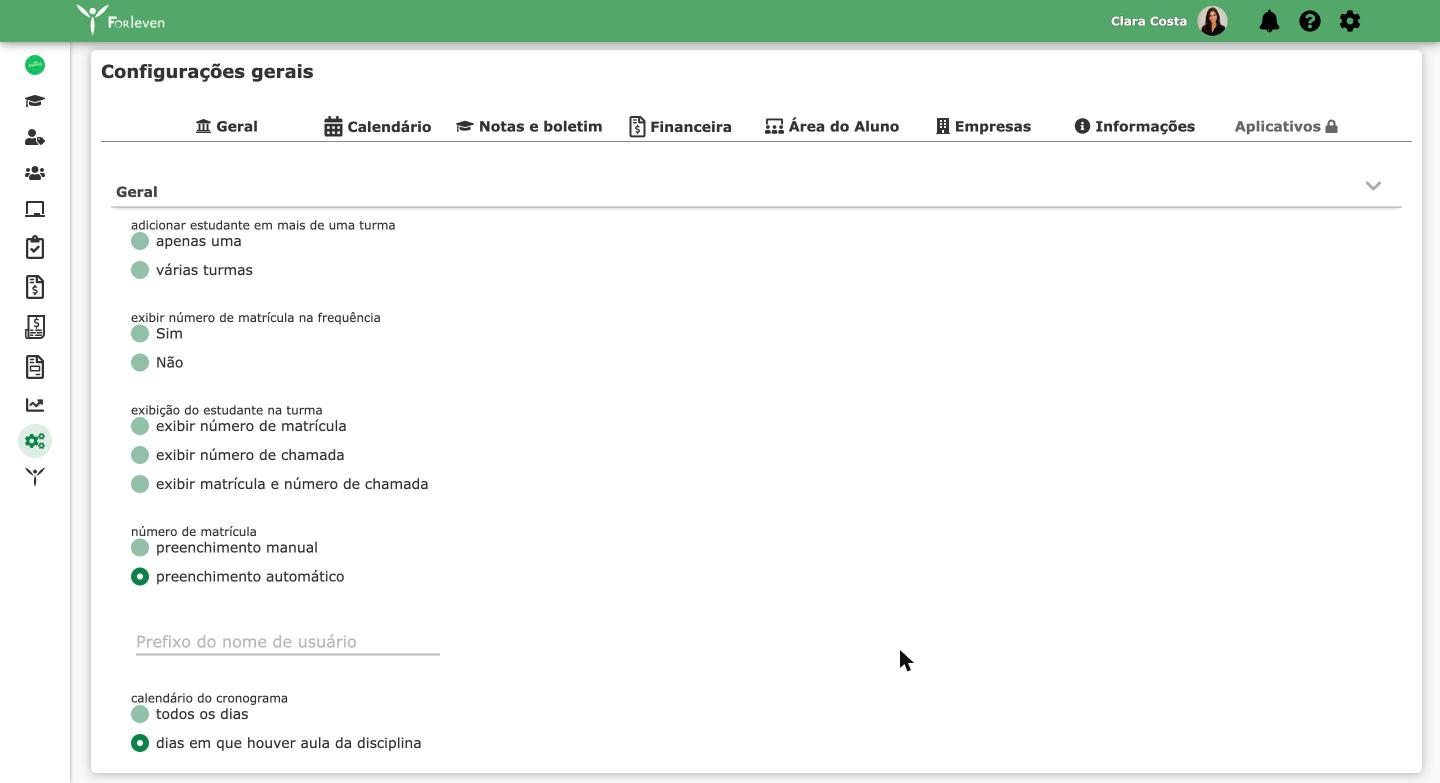The height and width of the screenshot is (783, 1440).
Task: Click the Forleven sprout icon in sidebar
Action: click(x=35, y=477)
